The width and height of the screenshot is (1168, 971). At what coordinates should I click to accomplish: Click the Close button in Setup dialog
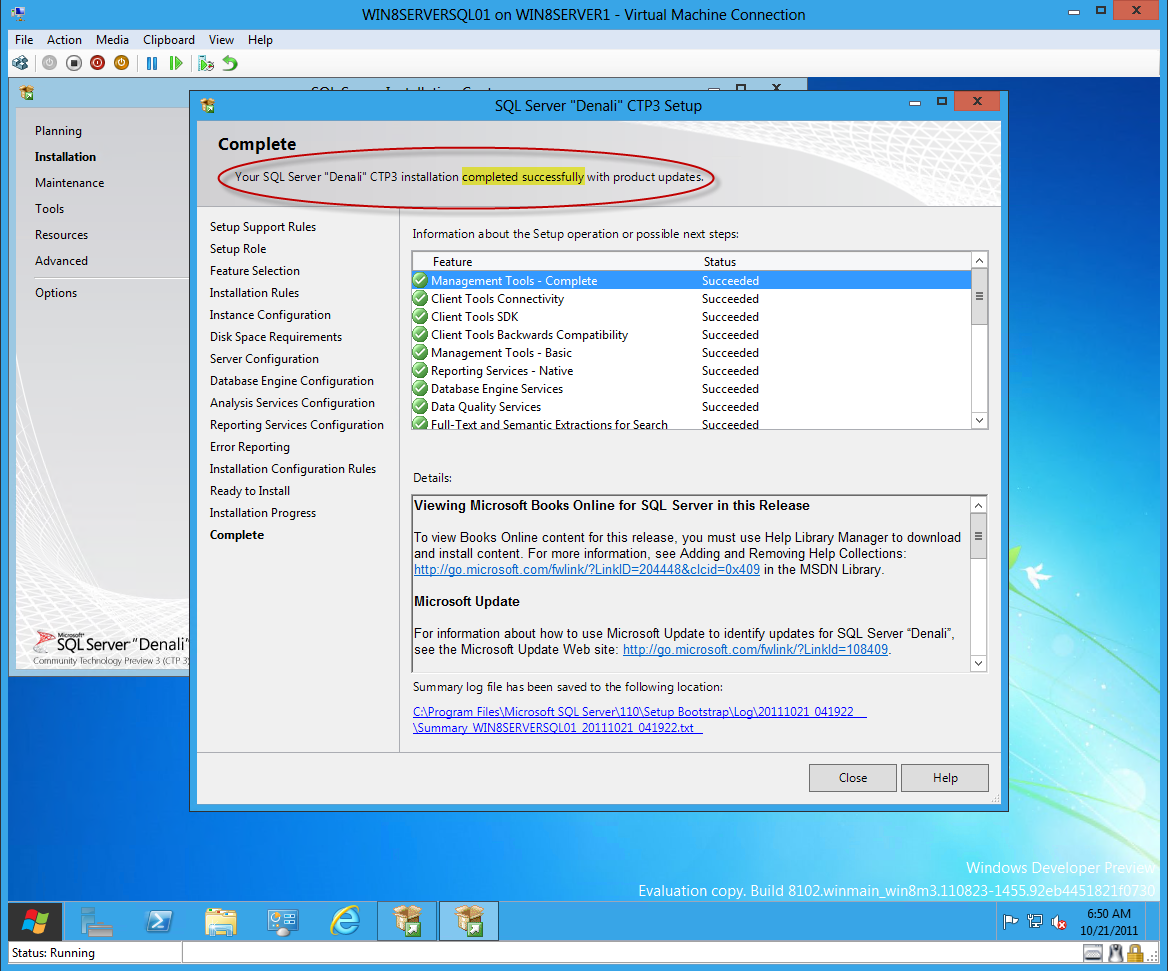point(853,777)
